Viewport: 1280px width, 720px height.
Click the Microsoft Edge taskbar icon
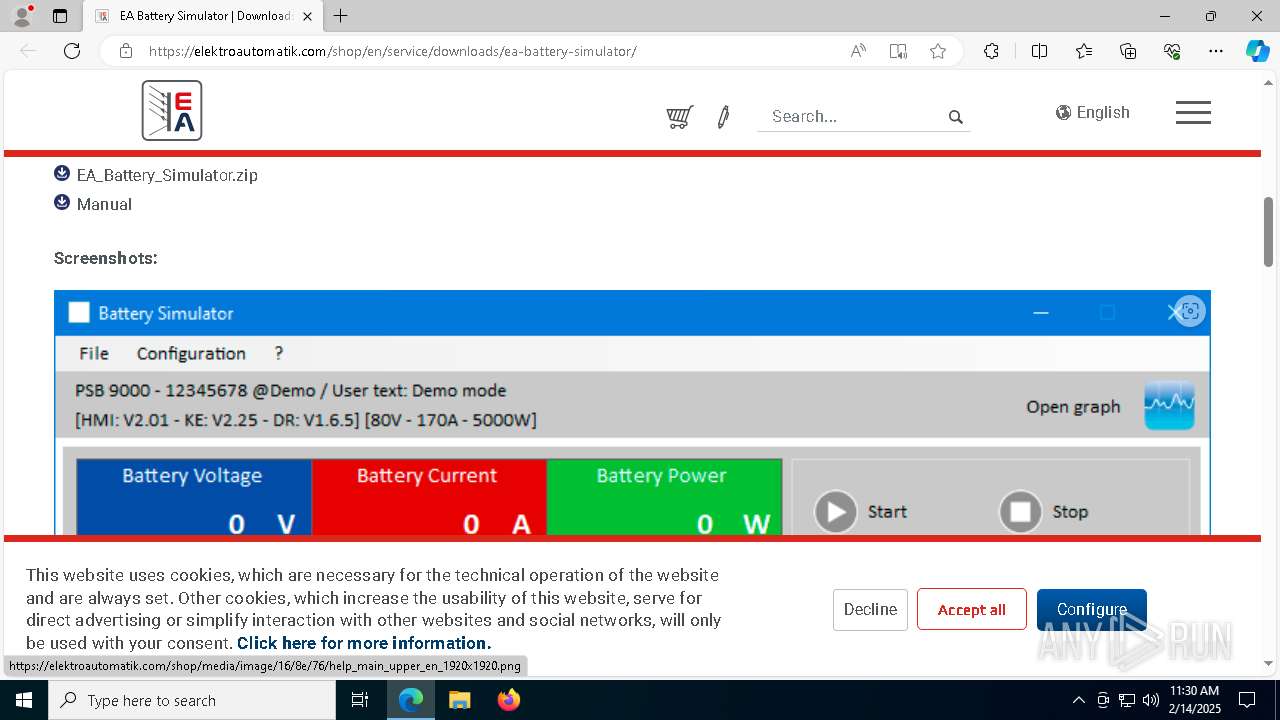[x=411, y=700]
